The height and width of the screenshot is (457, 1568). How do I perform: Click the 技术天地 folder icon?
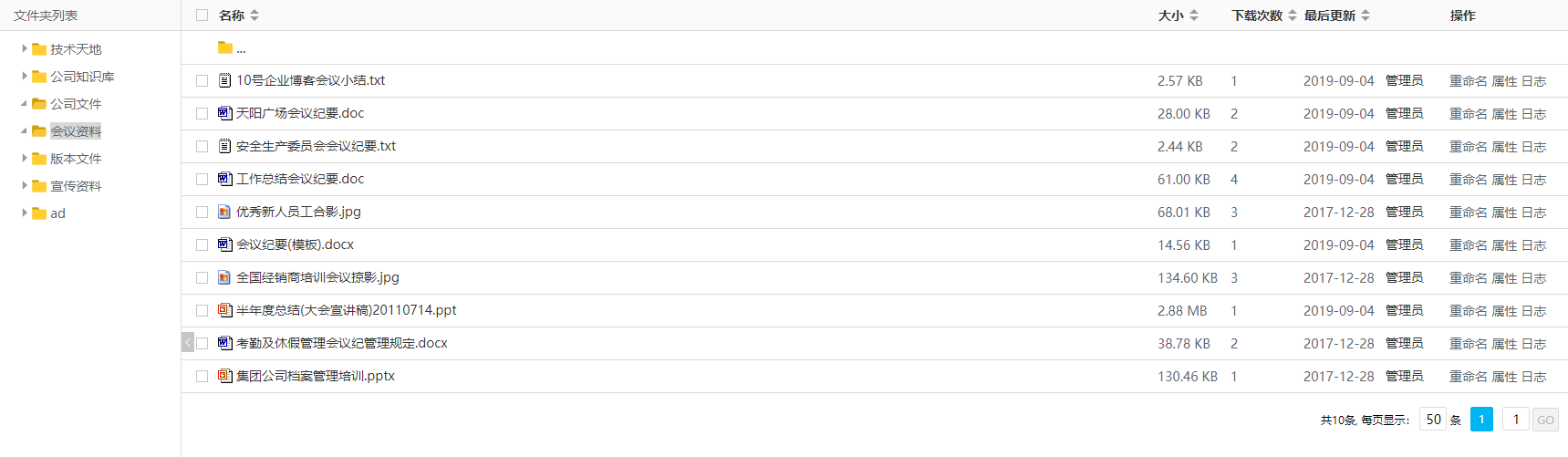[39, 49]
